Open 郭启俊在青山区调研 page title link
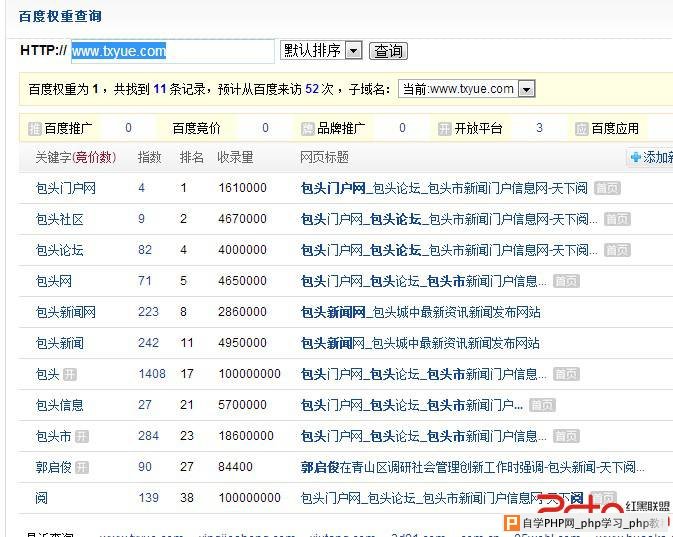Viewport: 673px width, 537px height. pyautogui.click(x=473, y=467)
